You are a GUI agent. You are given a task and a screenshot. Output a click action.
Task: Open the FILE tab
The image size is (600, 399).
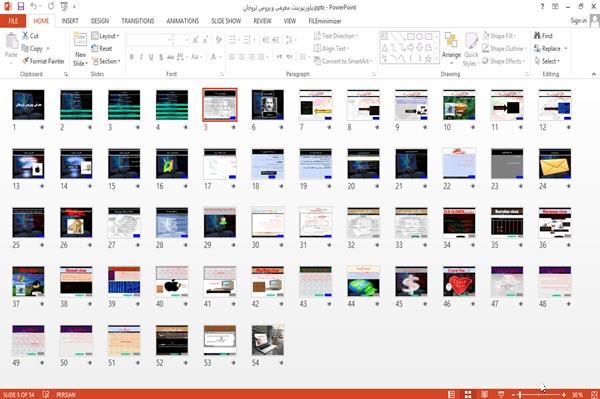point(13,21)
